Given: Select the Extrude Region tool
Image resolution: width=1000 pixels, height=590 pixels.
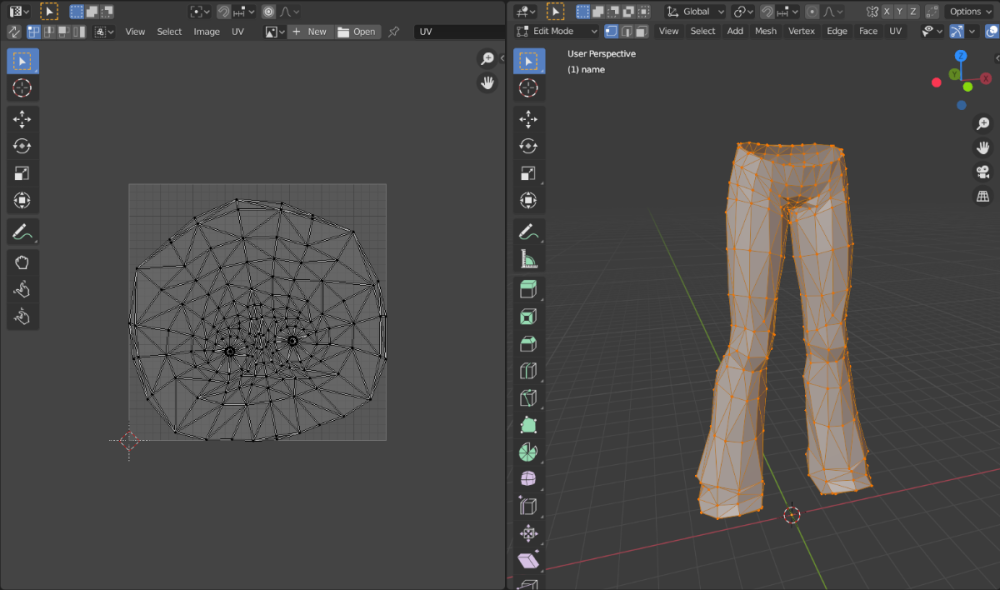Looking at the screenshot, I should (x=529, y=289).
